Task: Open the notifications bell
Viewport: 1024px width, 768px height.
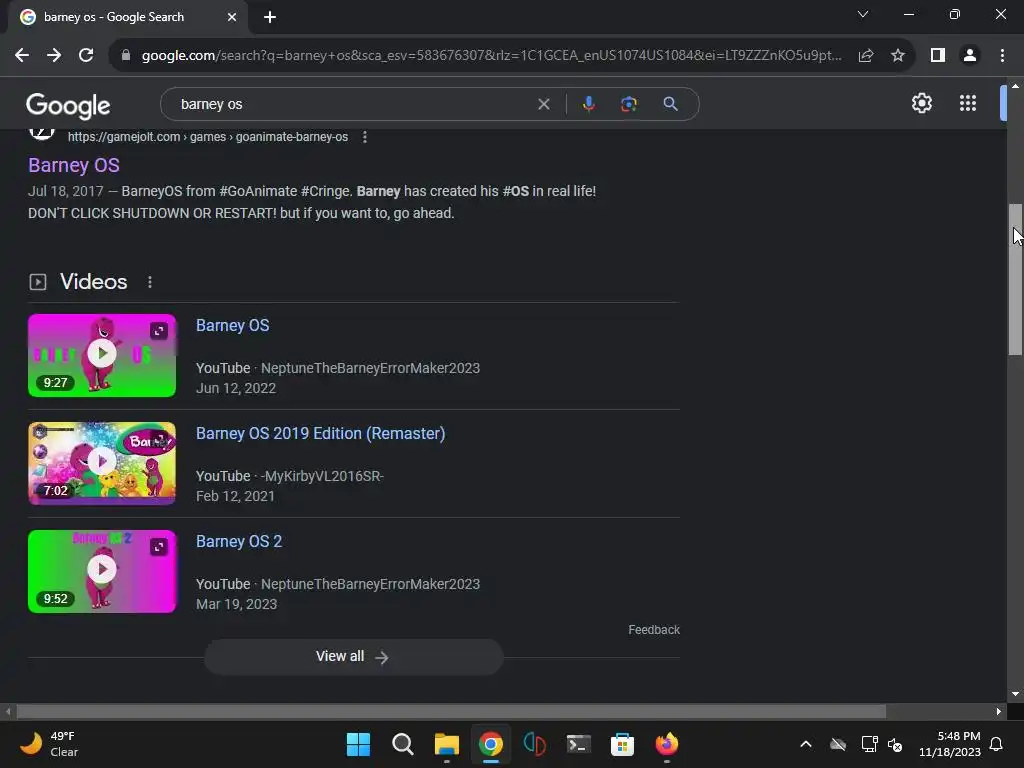Action: (996, 744)
